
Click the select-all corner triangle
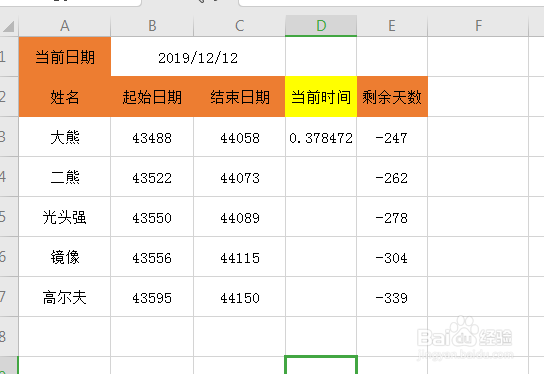9,26
